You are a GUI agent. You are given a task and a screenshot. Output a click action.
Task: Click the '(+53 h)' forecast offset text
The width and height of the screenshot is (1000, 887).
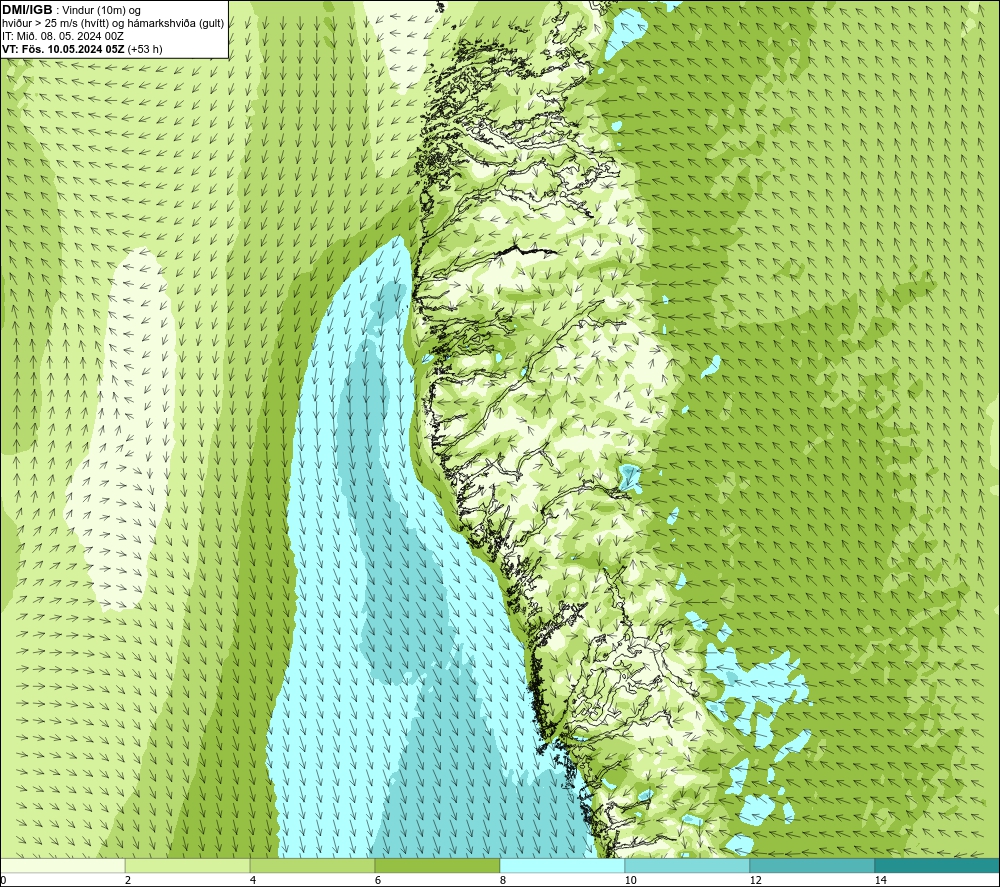coord(145,49)
